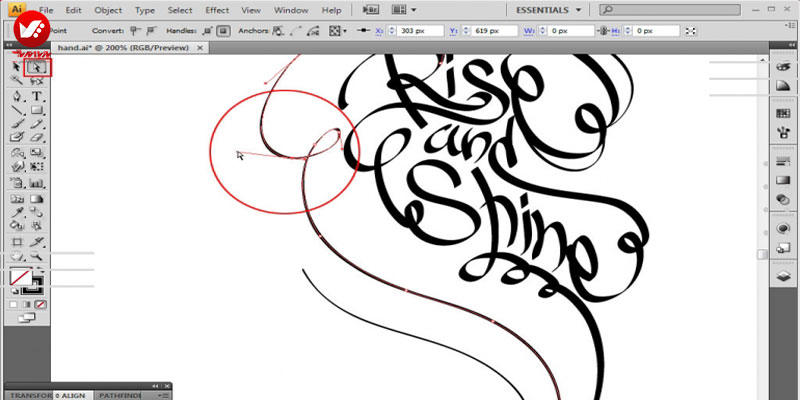
Task: Open the Type menu
Action: [x=145, y=10]
